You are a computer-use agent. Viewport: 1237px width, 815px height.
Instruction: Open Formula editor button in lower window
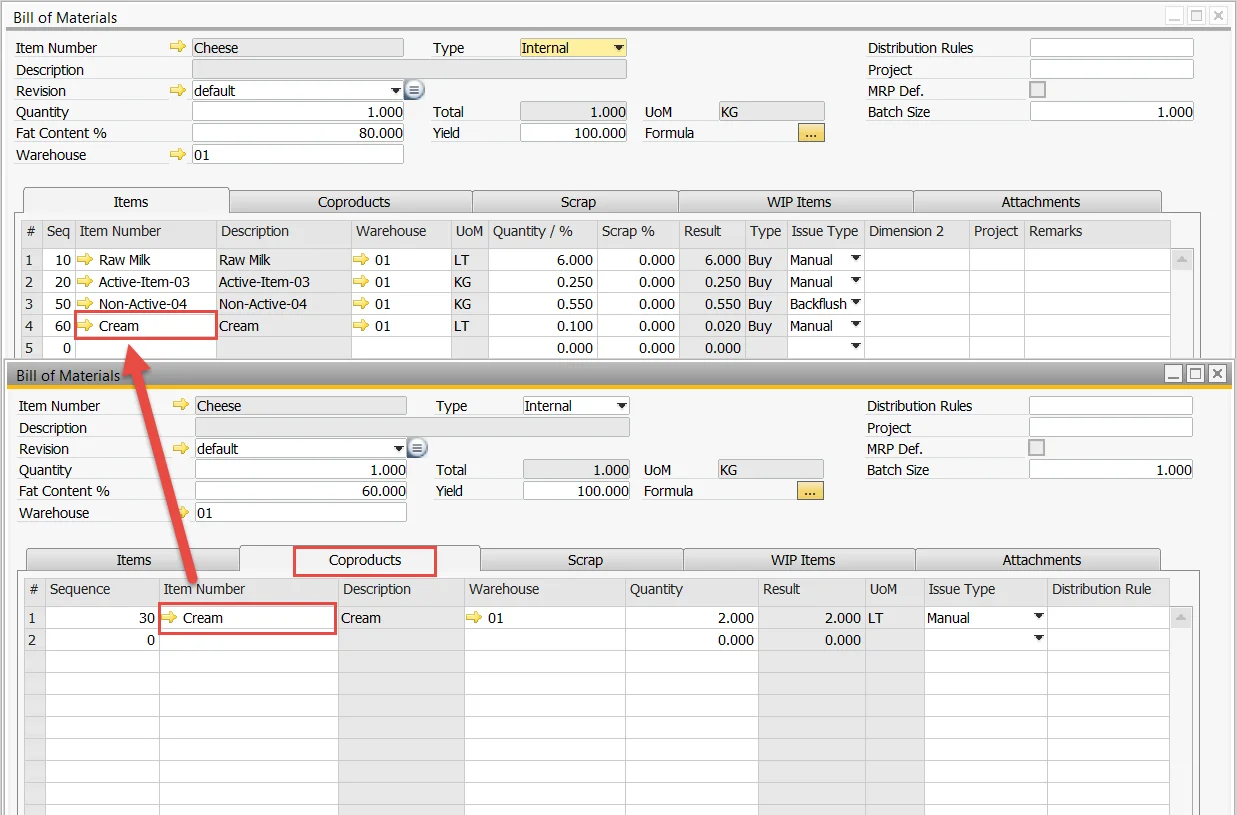[x=810, y=490]
